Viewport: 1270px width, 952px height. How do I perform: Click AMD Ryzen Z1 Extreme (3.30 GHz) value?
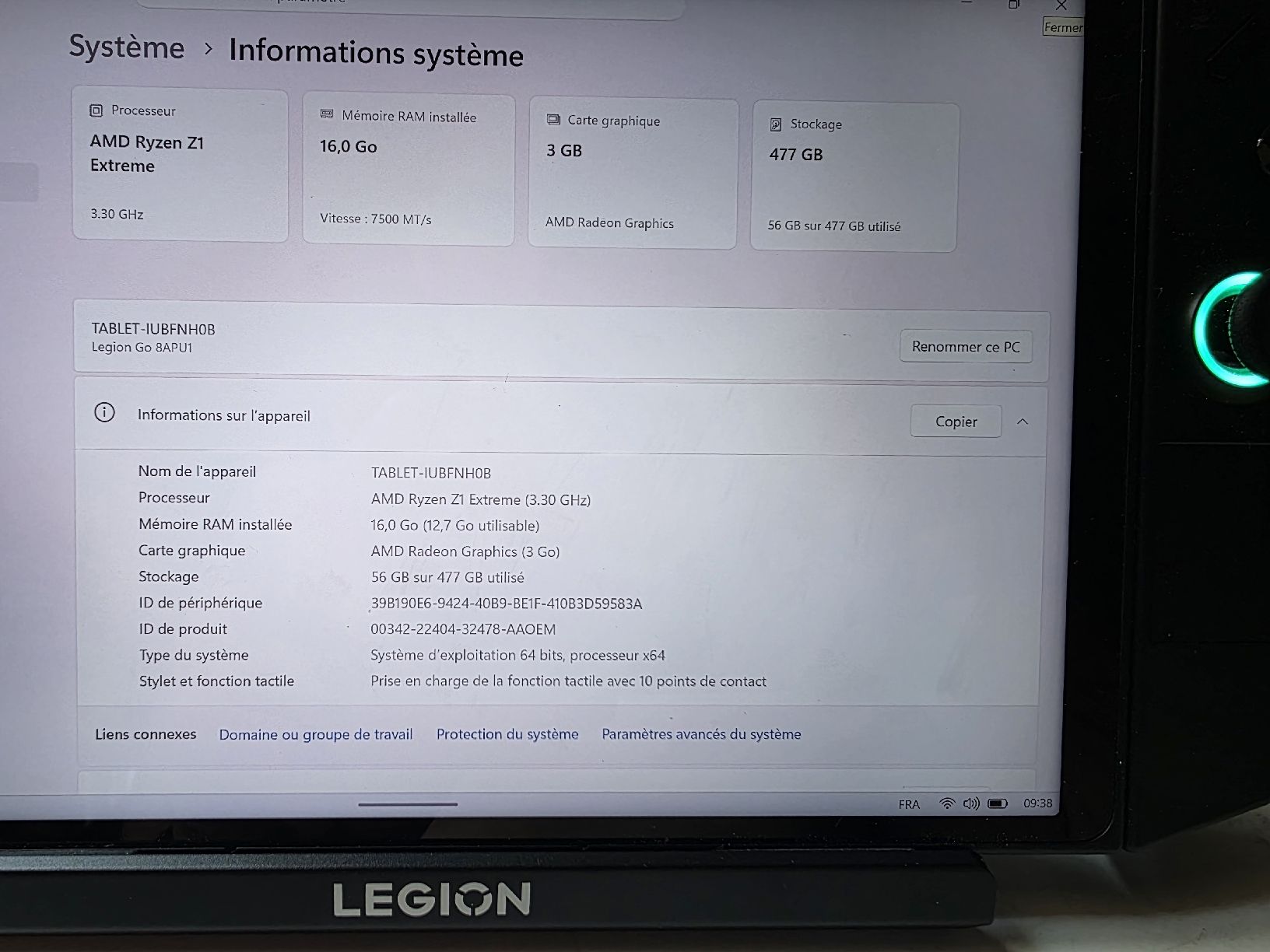click(x=481, y=500)
